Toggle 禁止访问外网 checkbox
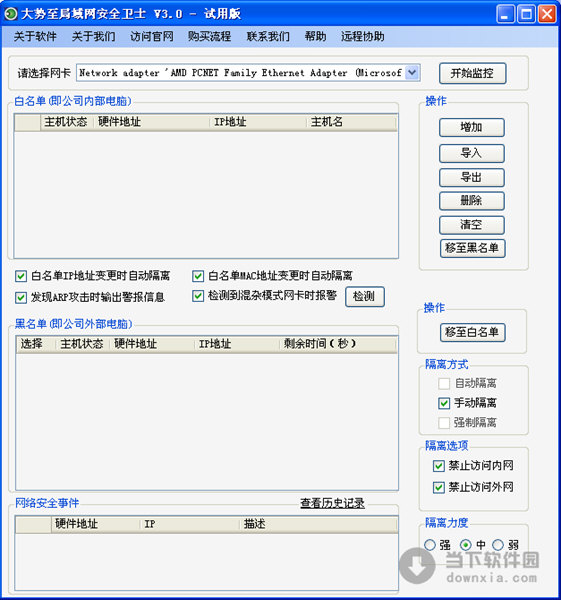The image size is (561, 600). pyautogui.click(x=439, y=487)
